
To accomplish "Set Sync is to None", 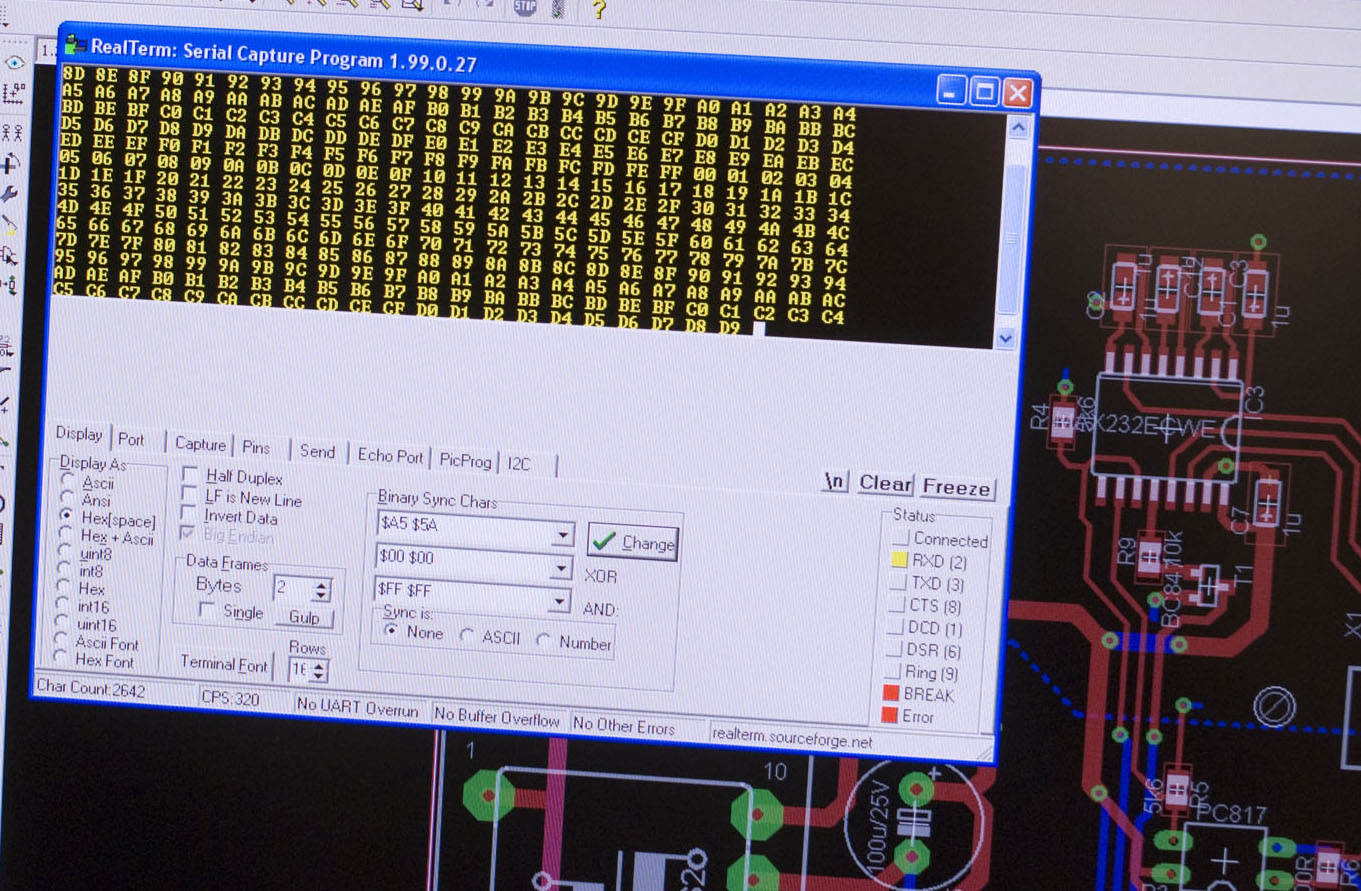I will click(x=391, y=631).
